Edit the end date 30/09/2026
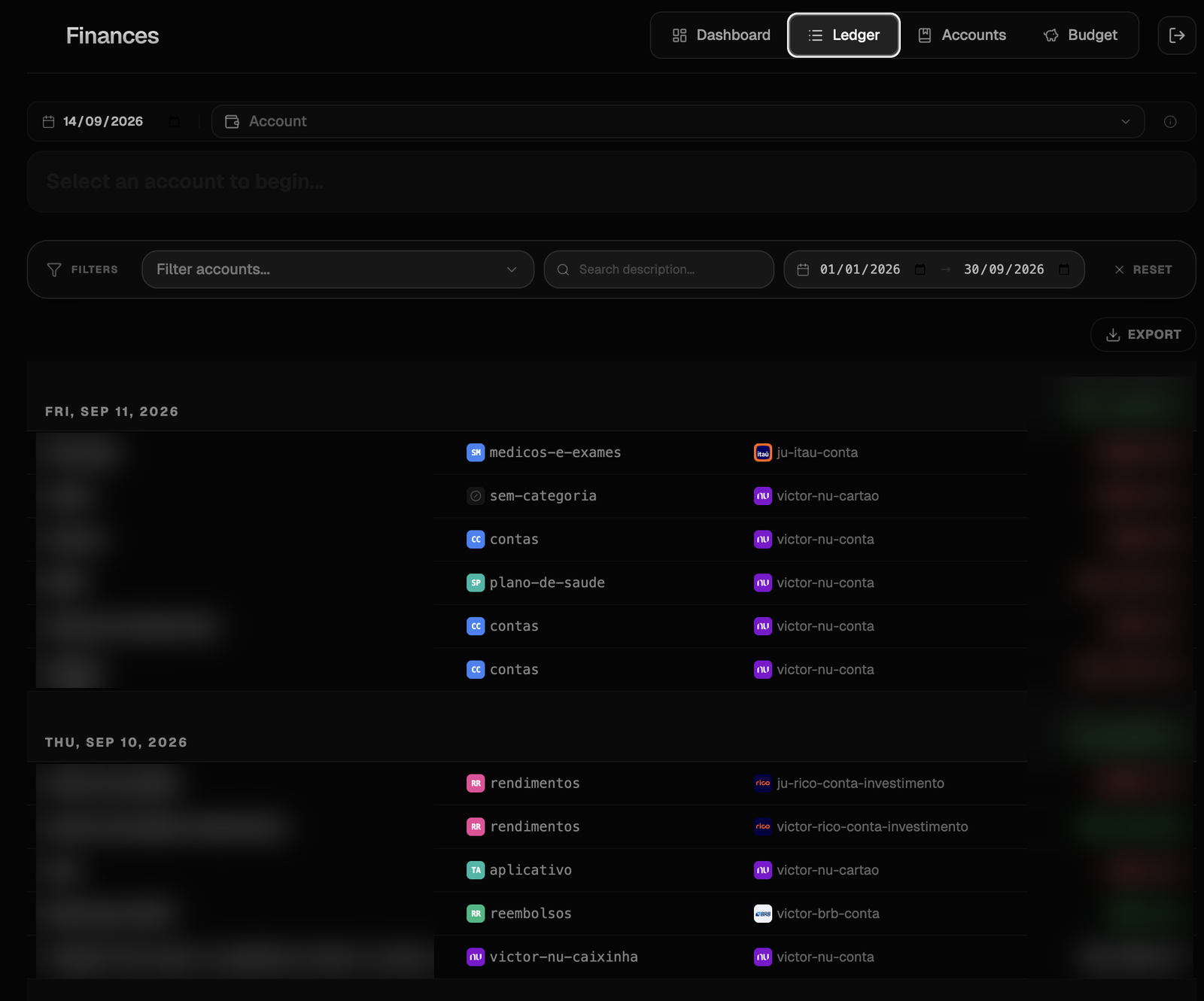Viewport: 1204px width, 1001px height. pos(1004,269)
